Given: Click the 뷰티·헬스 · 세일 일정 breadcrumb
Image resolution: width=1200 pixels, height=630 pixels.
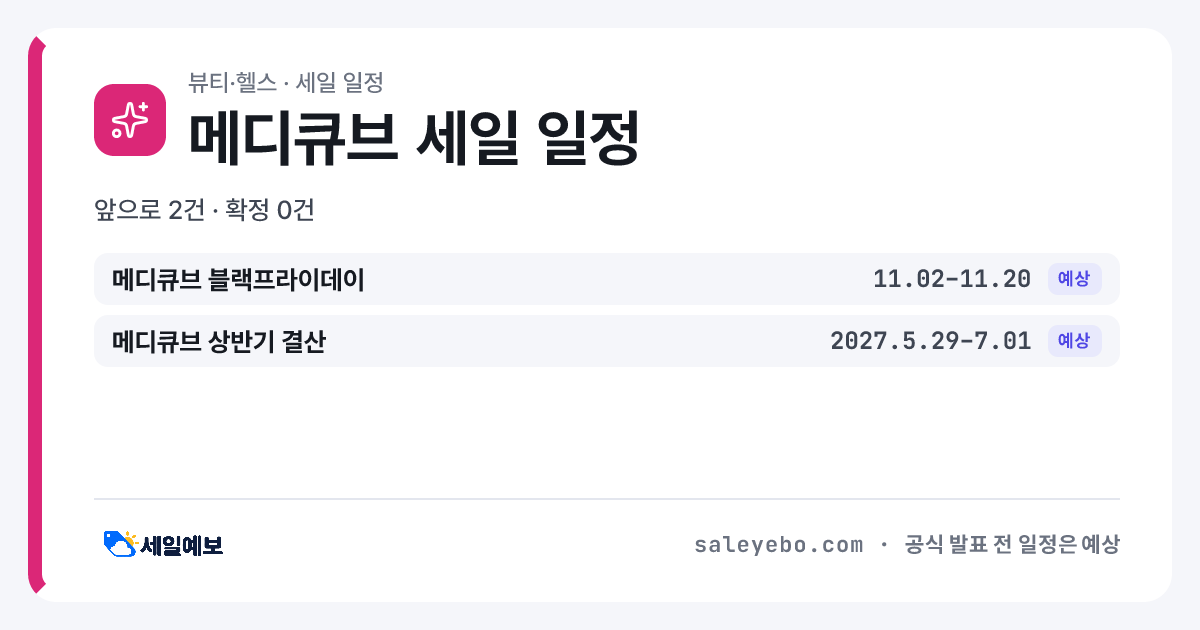Looking at the screenshot, I should click(286, 82).
